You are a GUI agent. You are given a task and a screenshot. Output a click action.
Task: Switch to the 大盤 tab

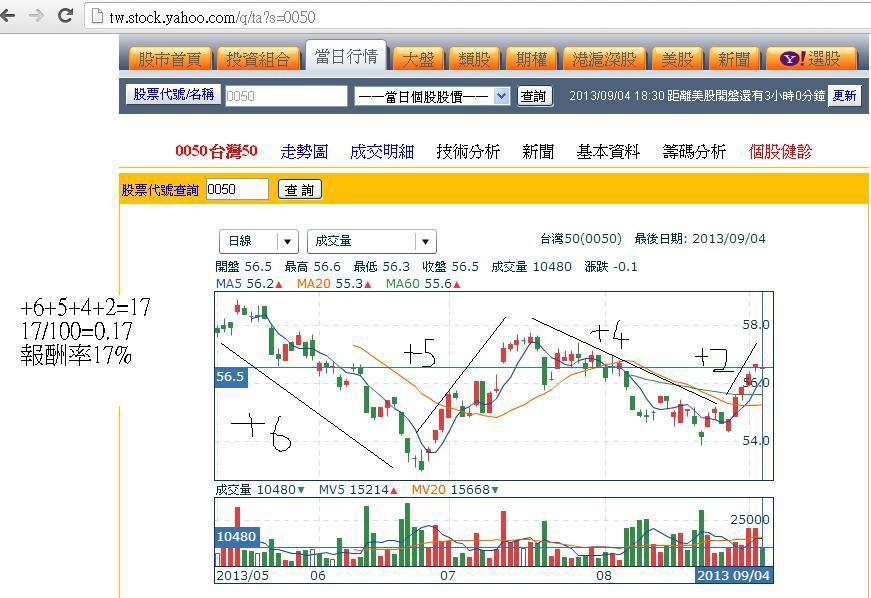click(x=418, y=58)
